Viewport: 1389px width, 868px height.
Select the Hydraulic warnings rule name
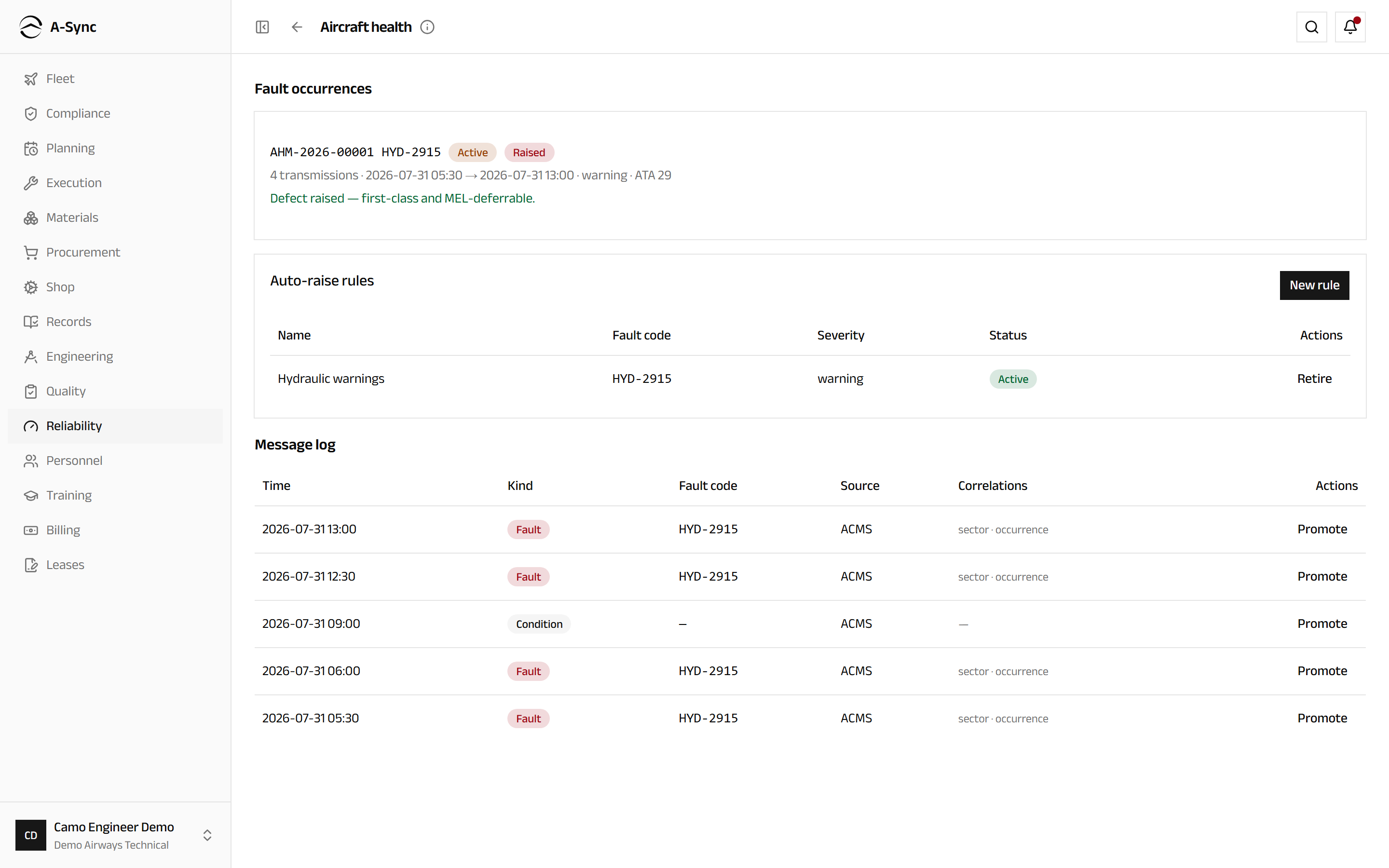(x=330, y=379)
